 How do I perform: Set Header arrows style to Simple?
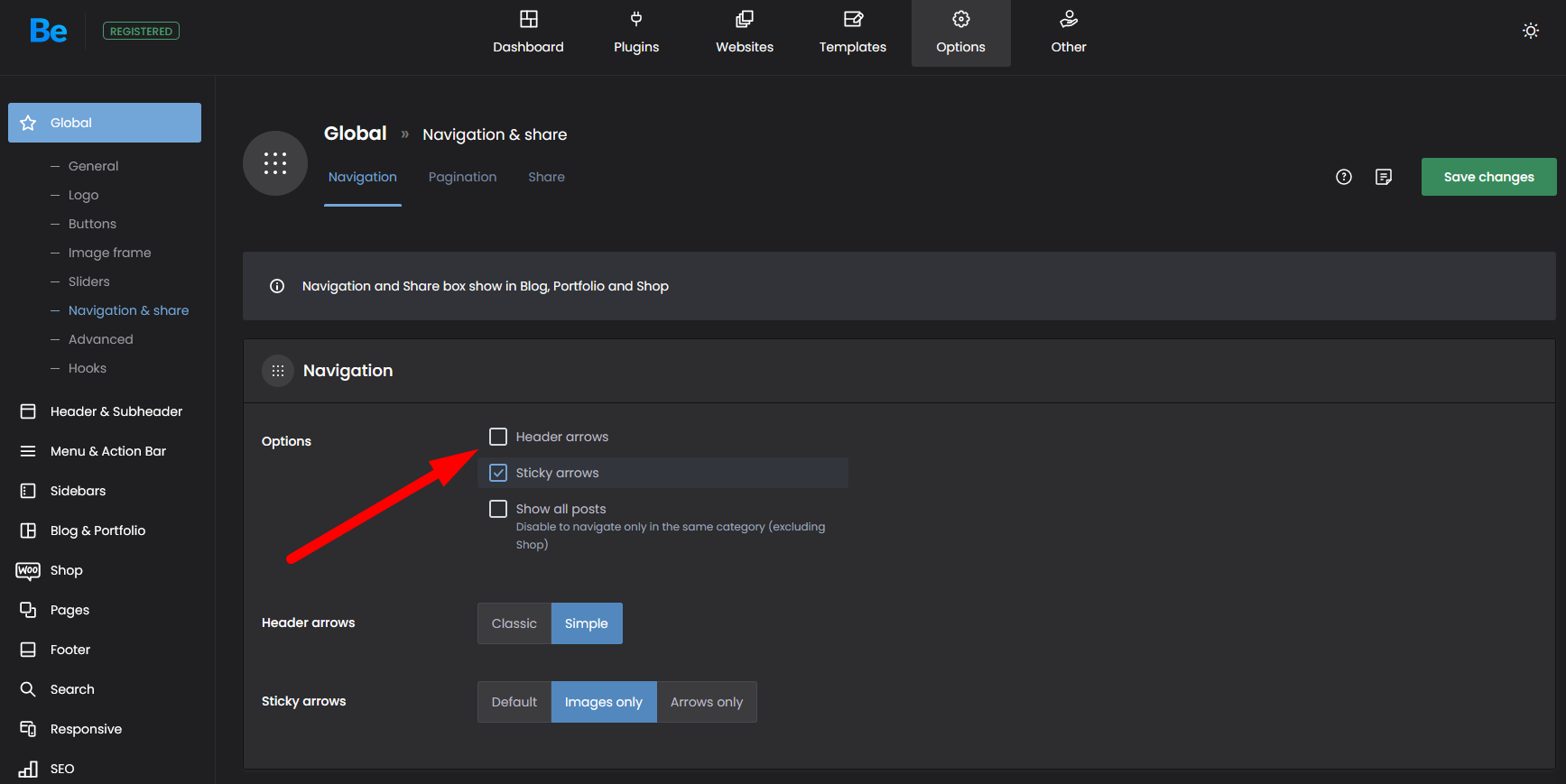click(x=587, y=623)
